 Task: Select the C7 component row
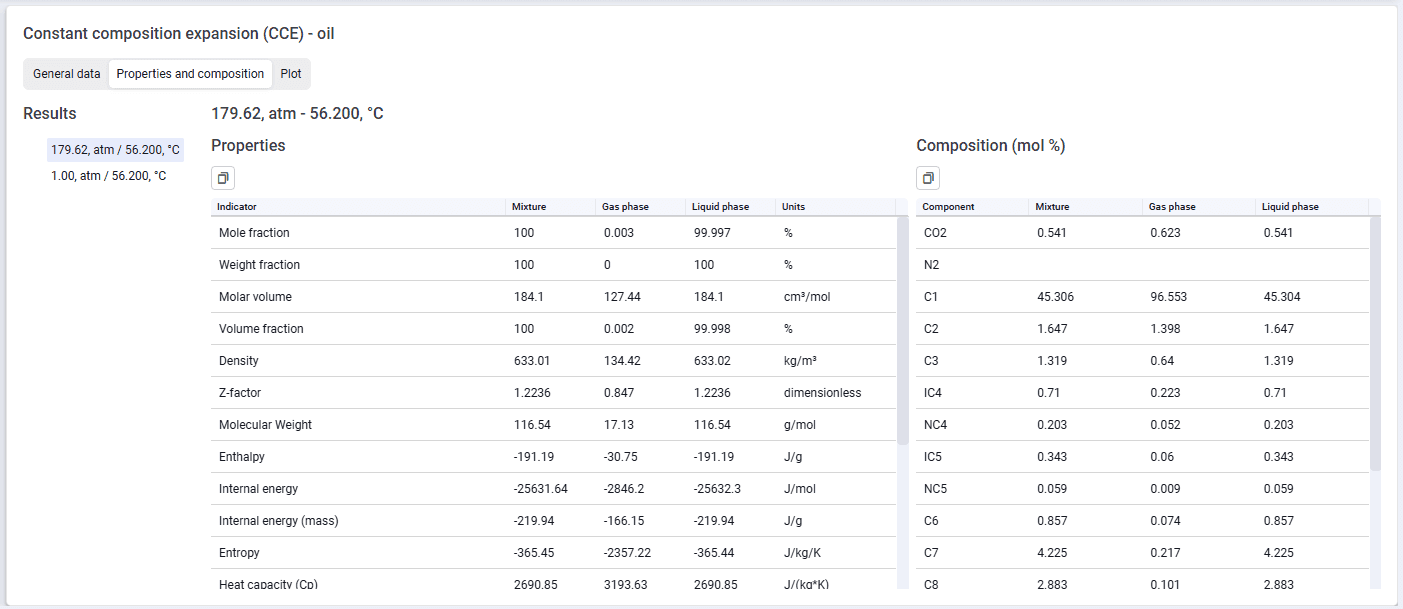[x=1143, y=553]
